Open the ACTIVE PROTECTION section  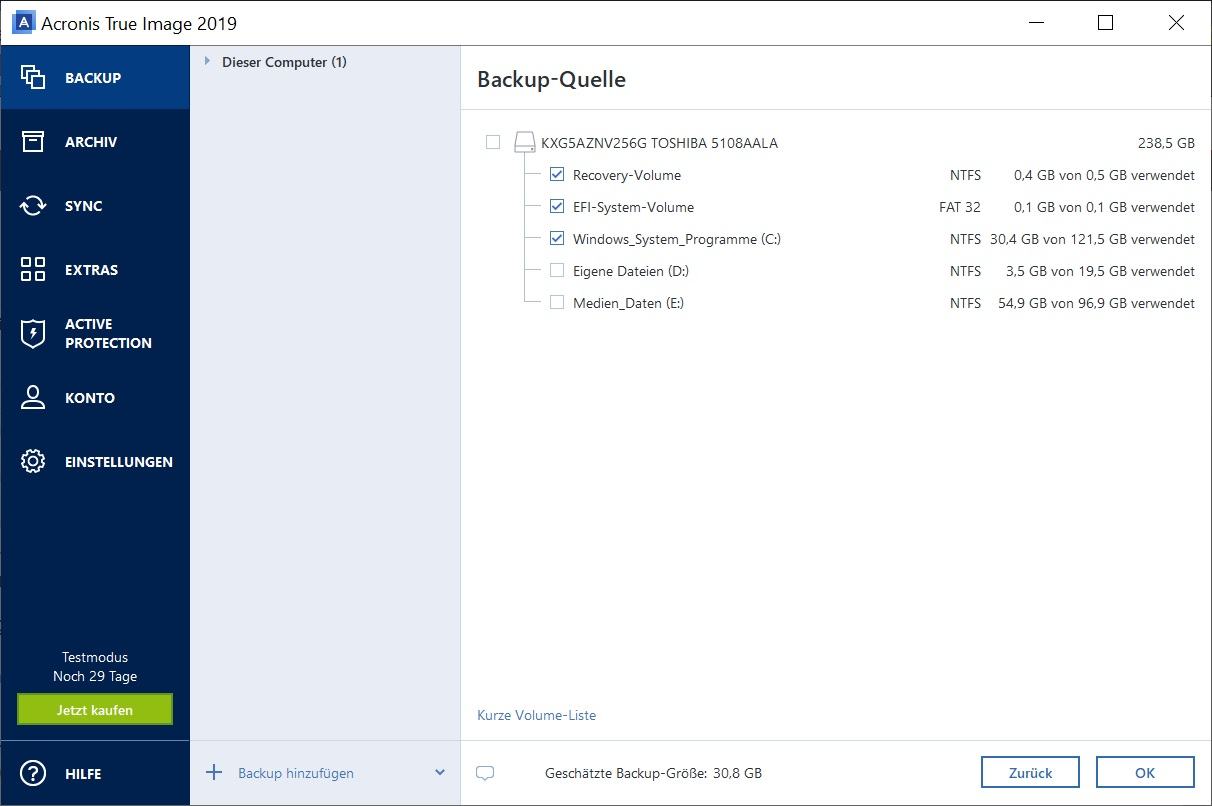95,333
